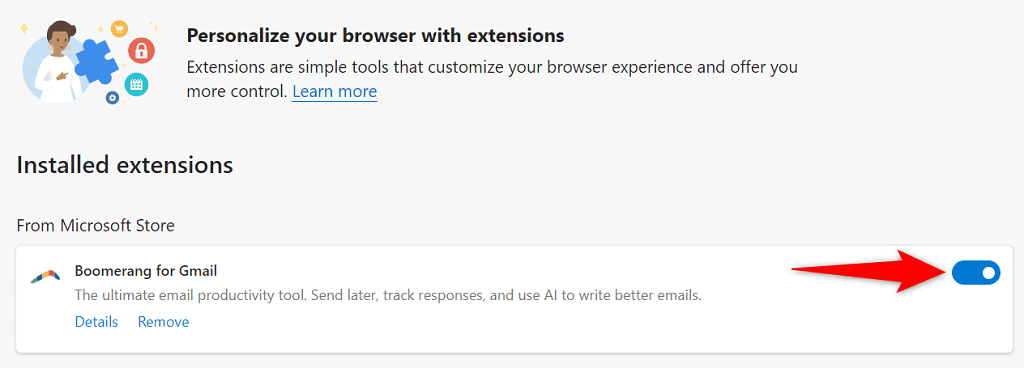Click the Boomerang rainbow extension icon
The height and width of the screenshot is (368, 1024).
click(45, 277)
